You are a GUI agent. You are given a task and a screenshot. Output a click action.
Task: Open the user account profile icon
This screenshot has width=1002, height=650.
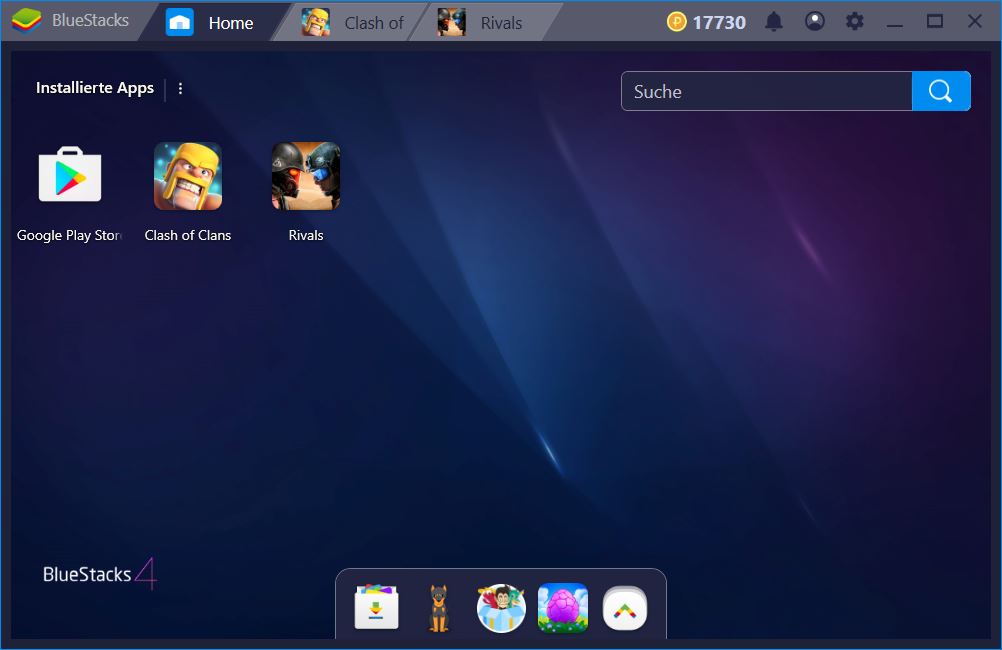coord(814,21)
